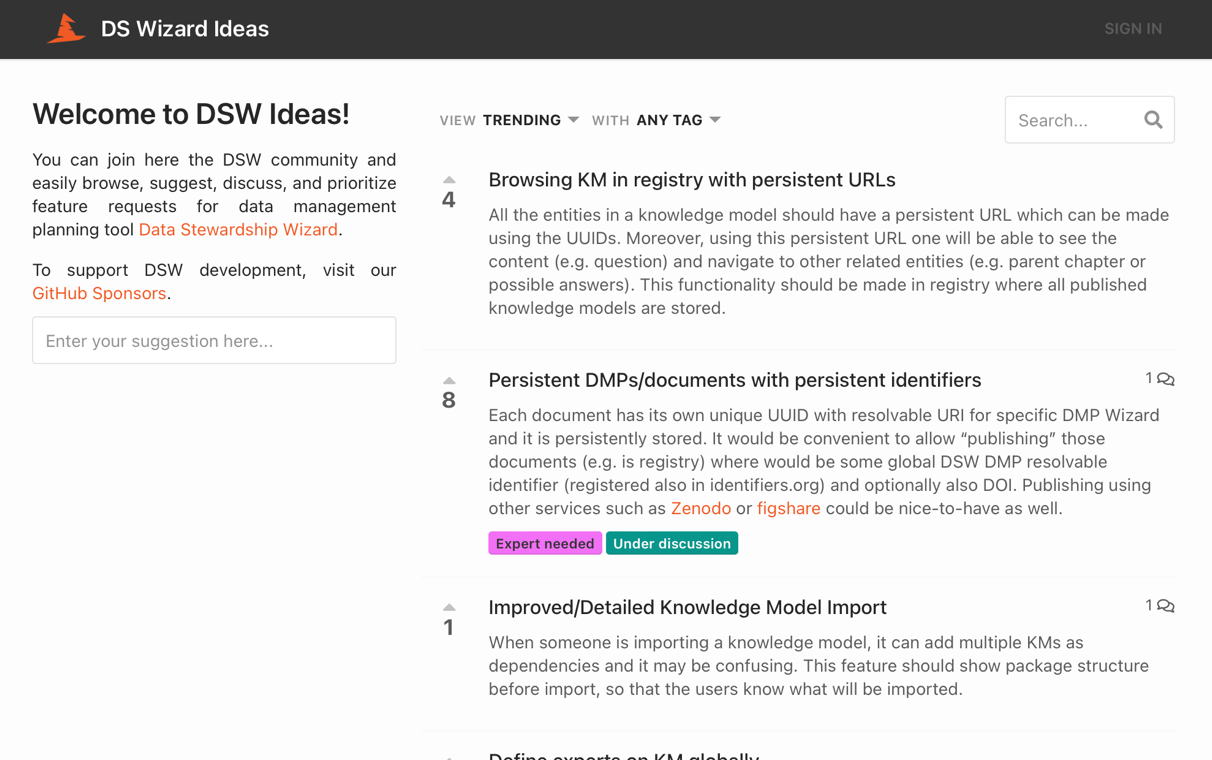Upvote Persistent DMPs/documents idea
The width and height of the screenshot is (1212, 760).
click(x=449, y=381)
